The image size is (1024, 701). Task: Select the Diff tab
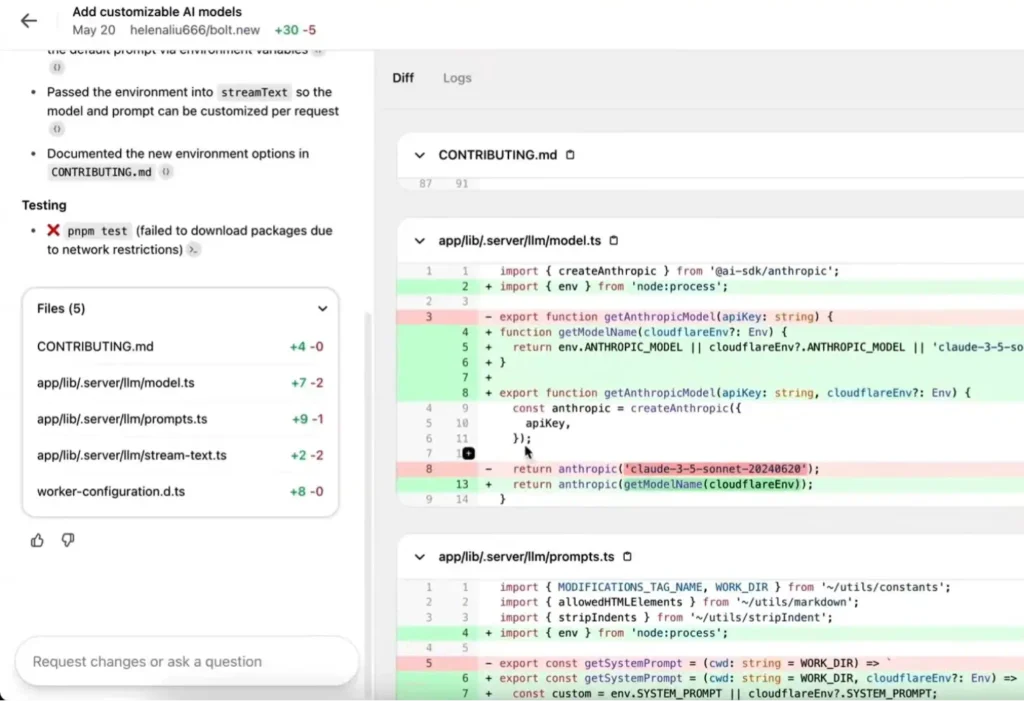point(403,78)
